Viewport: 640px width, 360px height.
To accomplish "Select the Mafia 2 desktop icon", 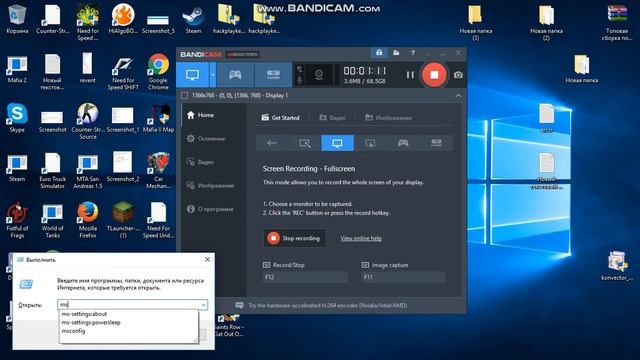I will (17, 69).
